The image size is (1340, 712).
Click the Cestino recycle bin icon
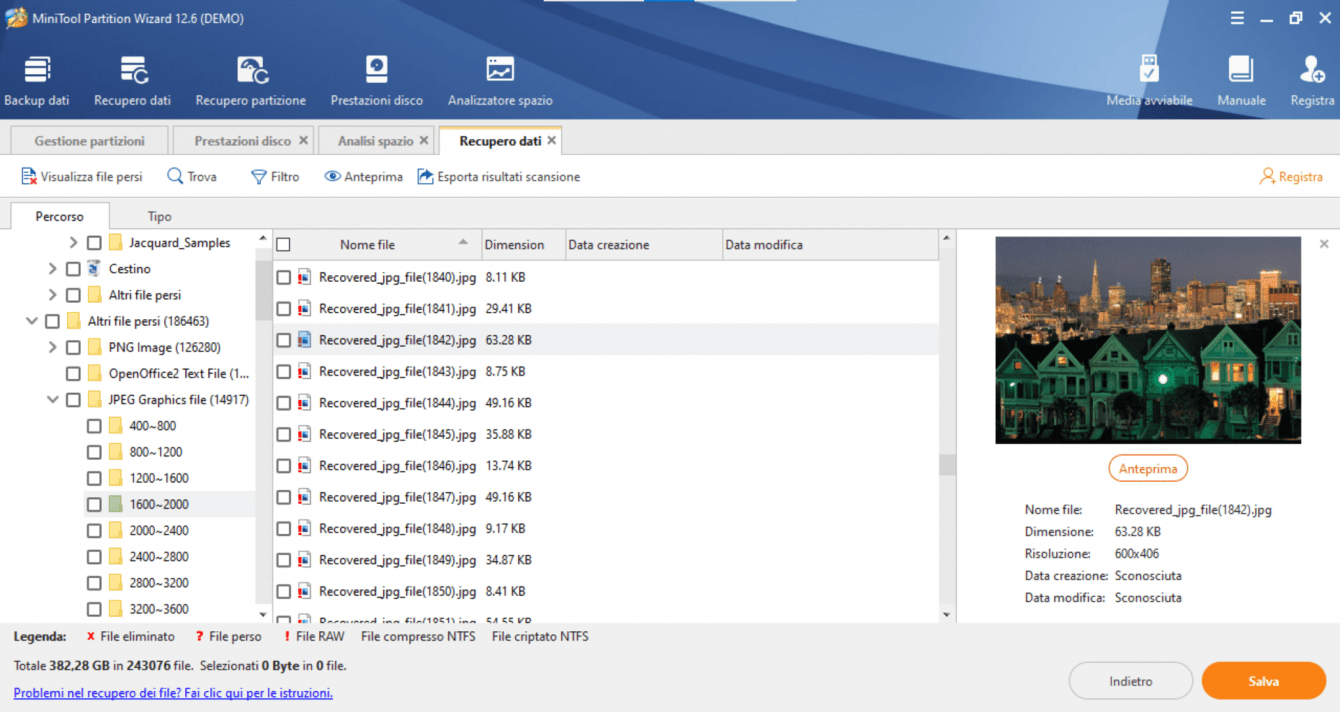coord(94,269)
